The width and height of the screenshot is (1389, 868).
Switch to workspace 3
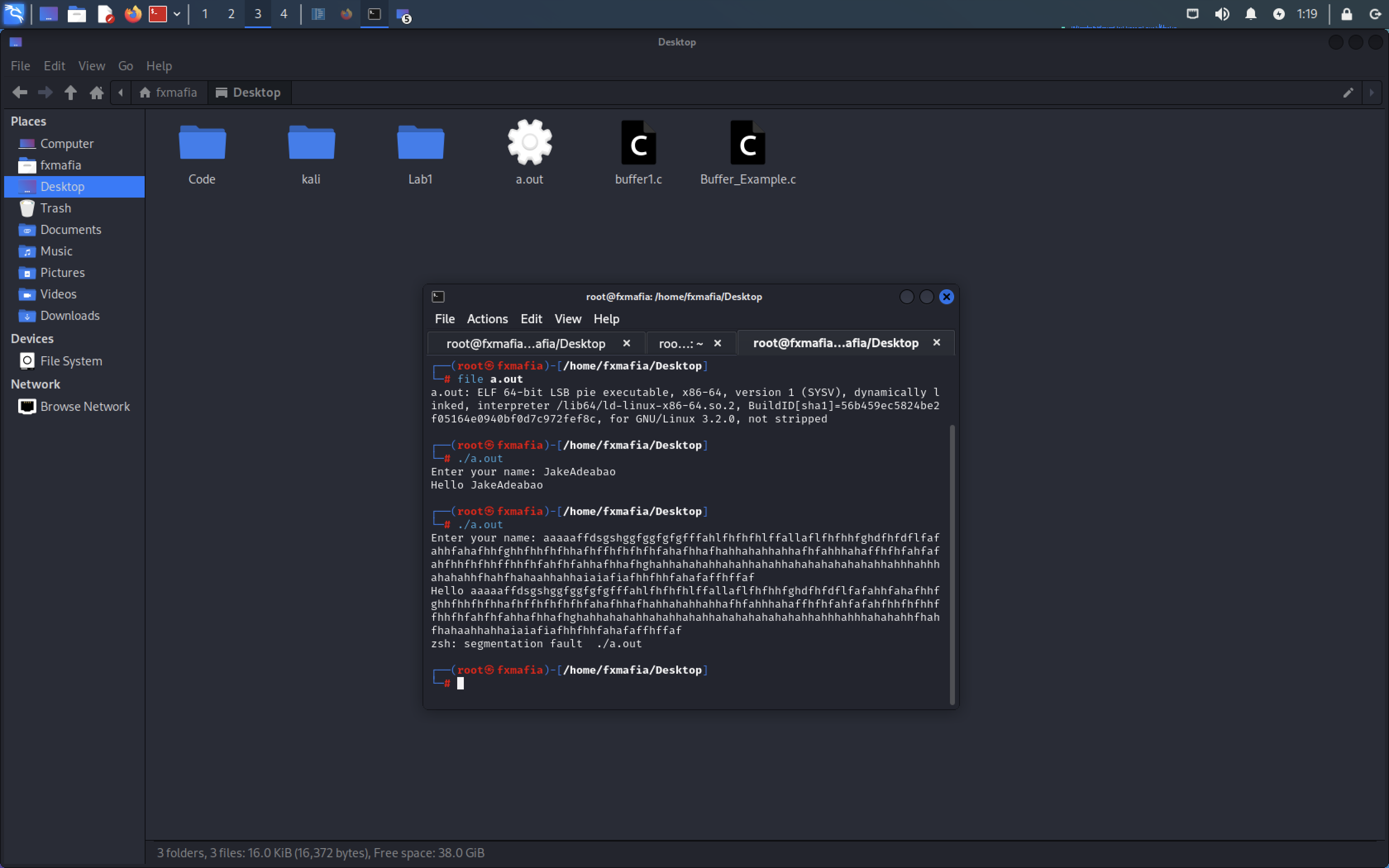pyautogui.click(x=258, y=14)
